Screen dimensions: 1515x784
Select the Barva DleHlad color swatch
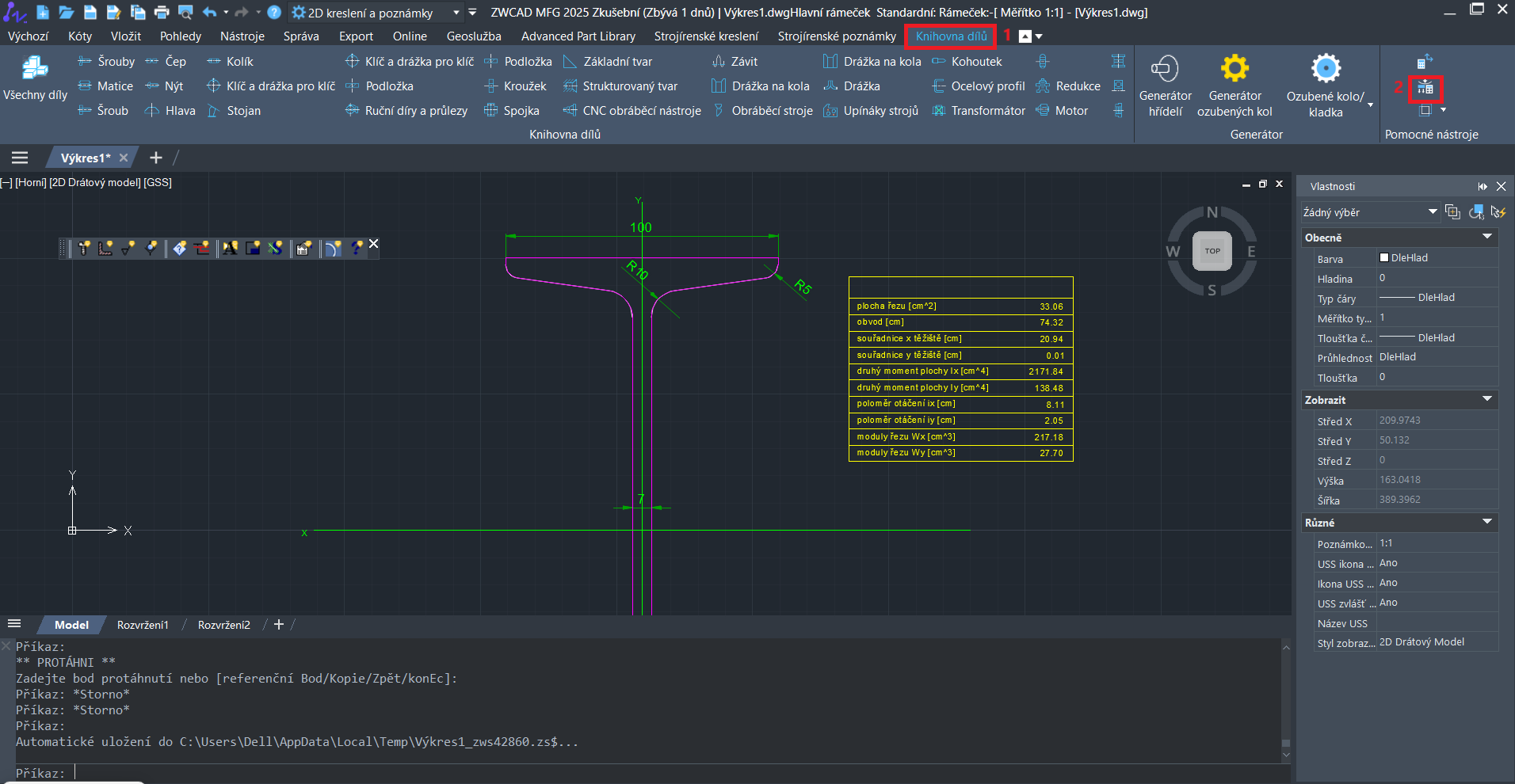(x=1384, y=258)
